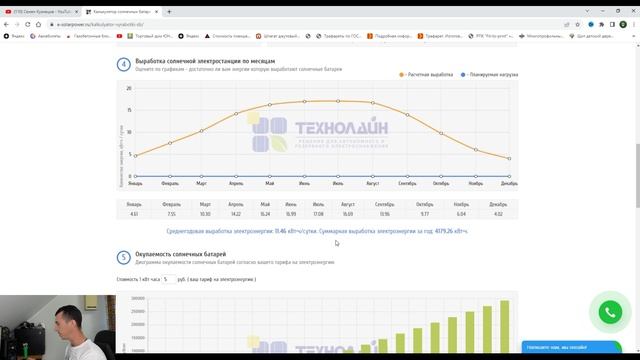Viewport: 640px width, 360px height.
Task: Click the share page icon in address bar
Action: pos(567,24)
